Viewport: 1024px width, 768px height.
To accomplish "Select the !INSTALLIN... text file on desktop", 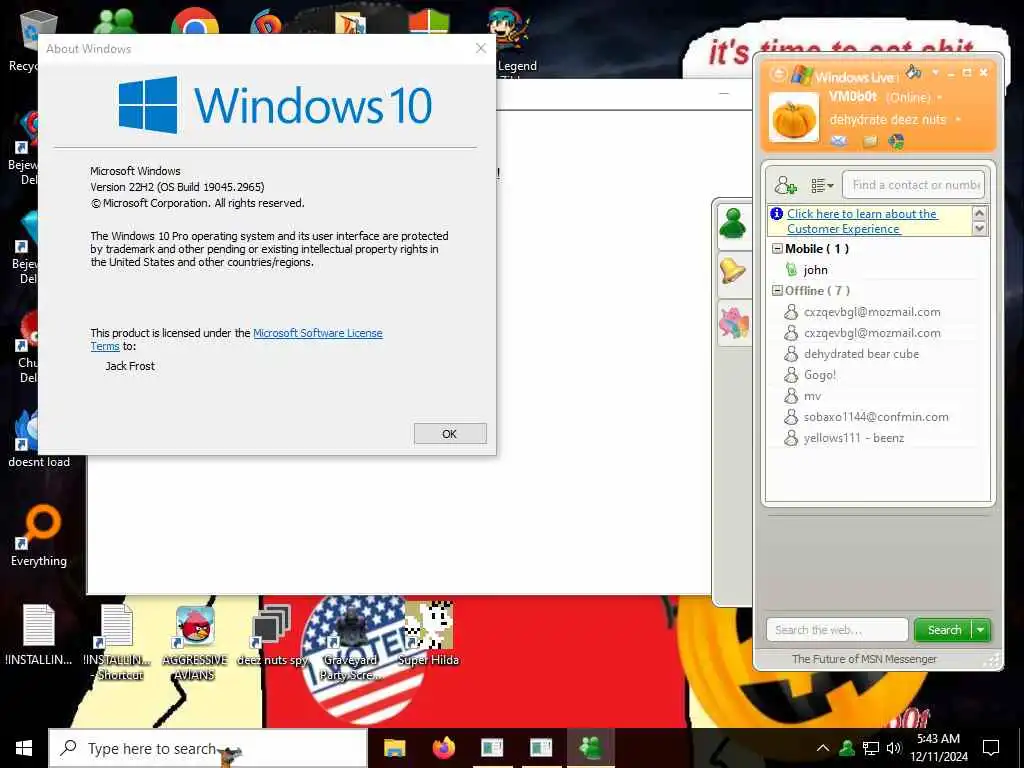I will coord(39,635).
